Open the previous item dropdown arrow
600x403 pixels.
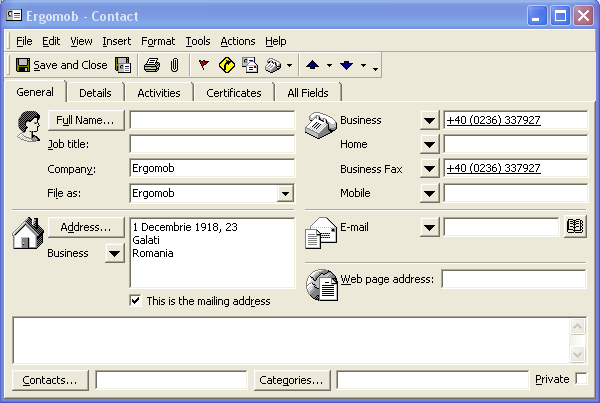pyautogui.click(x=329, y=65)
